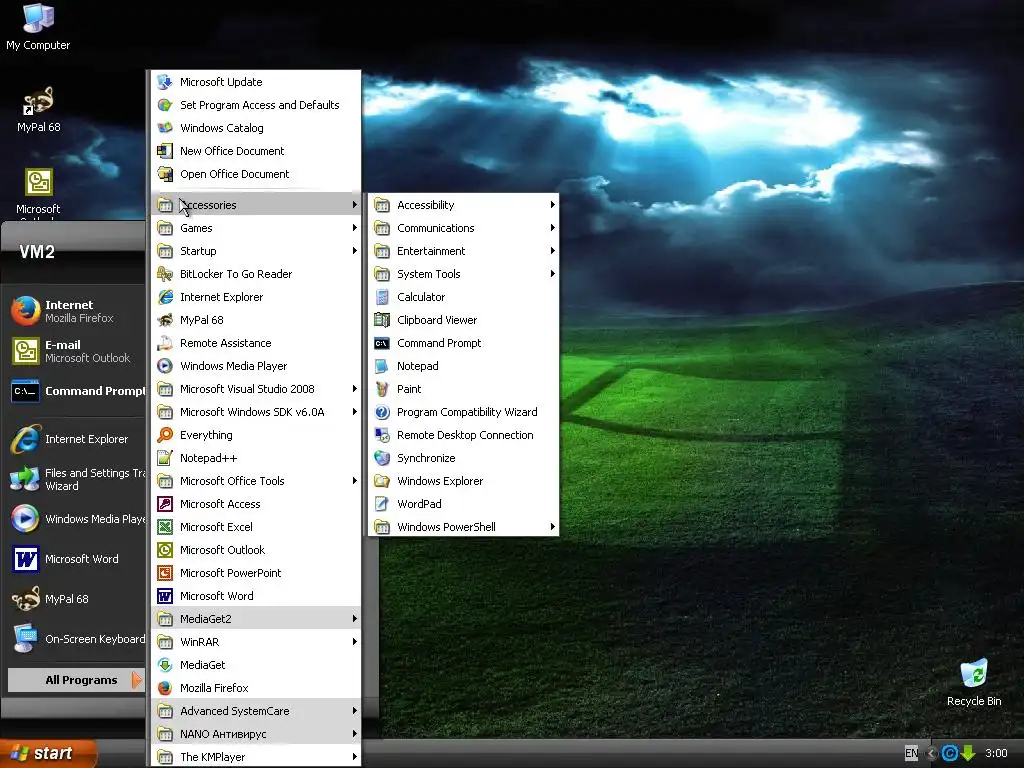Expand the Startup submenu arrow
Viewport: 1024px width, 768px height.
[x=355, y=251]
